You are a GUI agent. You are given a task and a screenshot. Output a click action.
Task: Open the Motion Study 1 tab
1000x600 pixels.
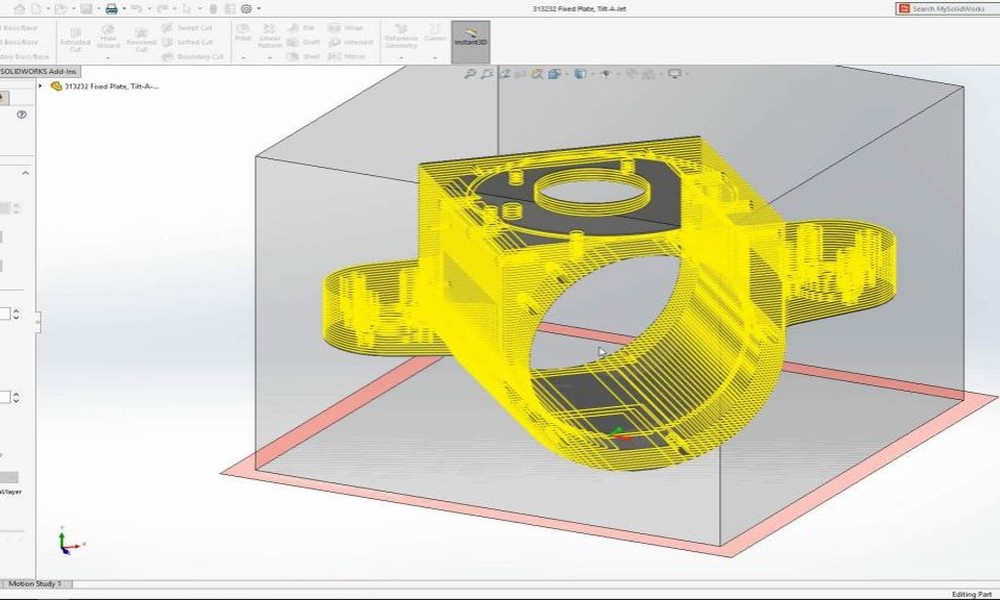tap(34, 583)
